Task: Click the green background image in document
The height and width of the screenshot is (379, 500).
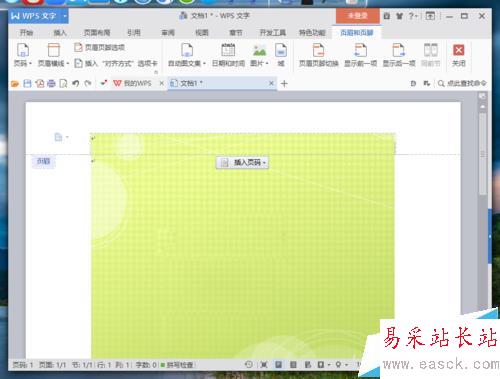Action: tap(243, 247)
